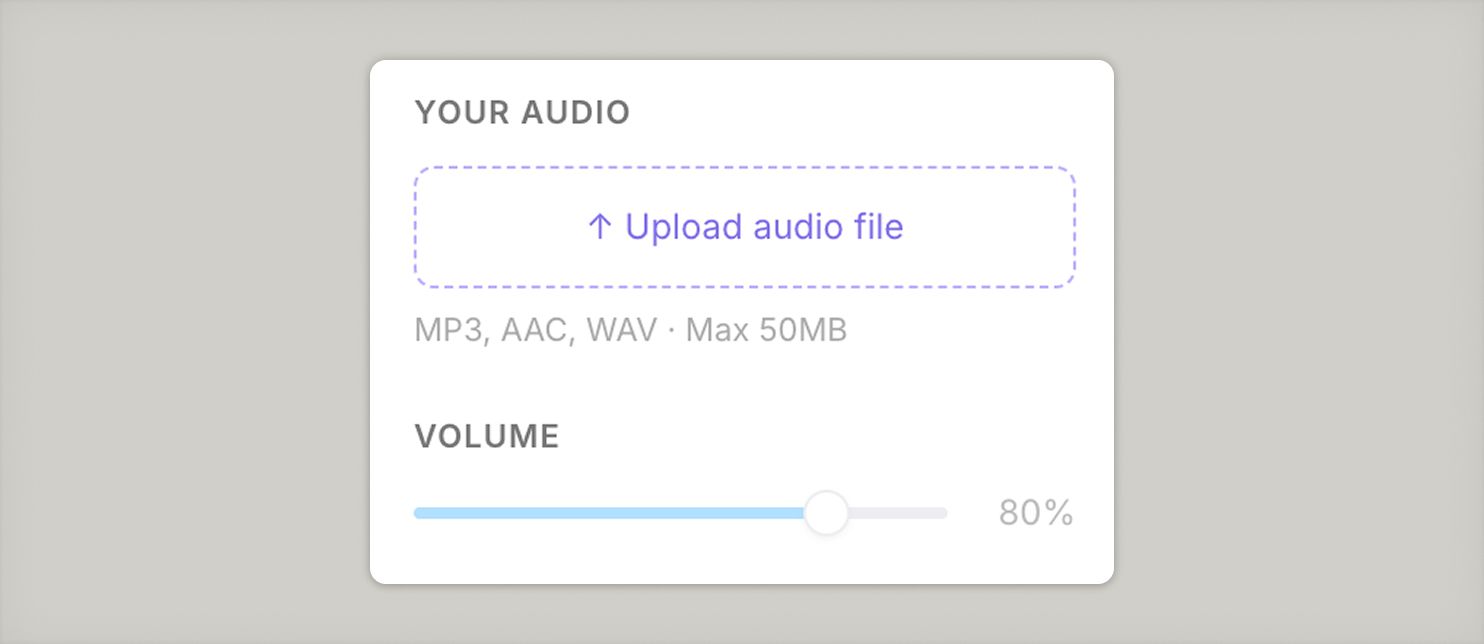Screen dimensions: 1484x644
Task: Click the VOLUME section header
Action: pyautogui.click(x=487, y=436)
